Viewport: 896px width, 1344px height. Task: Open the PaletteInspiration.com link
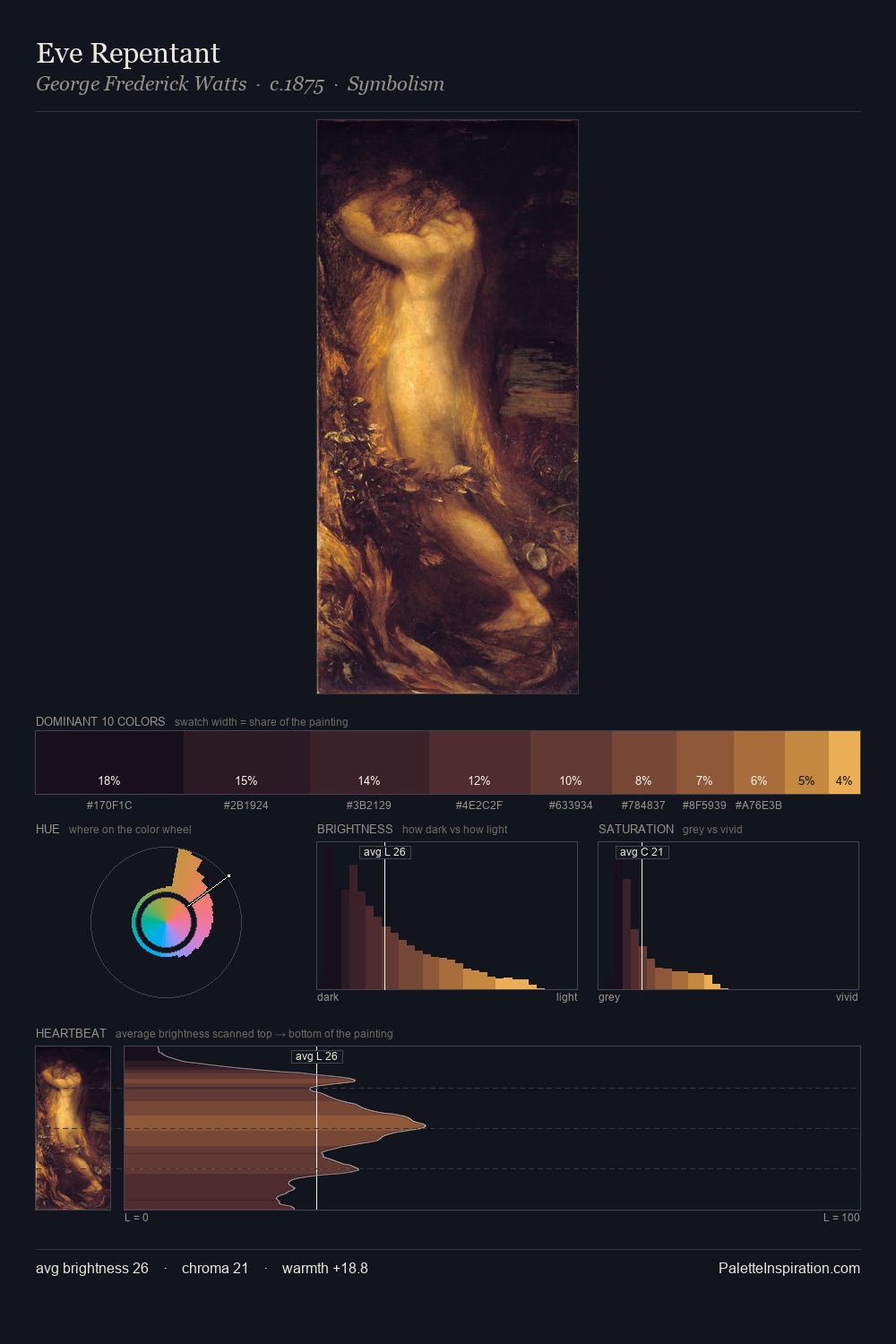[789, 1268]
